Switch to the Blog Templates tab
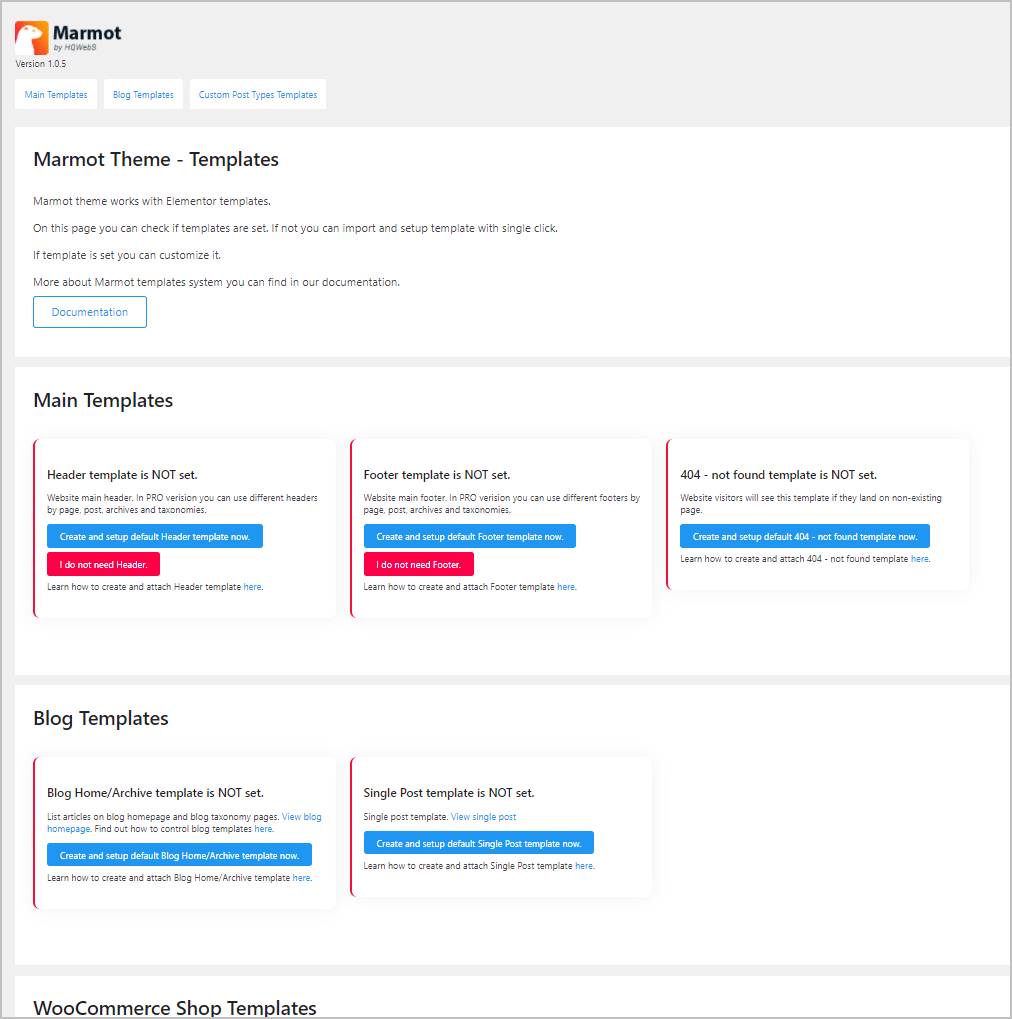Screen dimensions: 1012x1019 [x=143, y=95]
